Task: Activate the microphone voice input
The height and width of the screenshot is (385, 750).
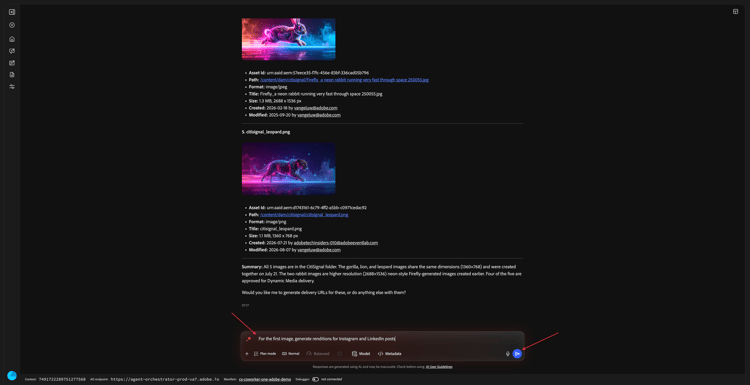Action: (507, 354)
